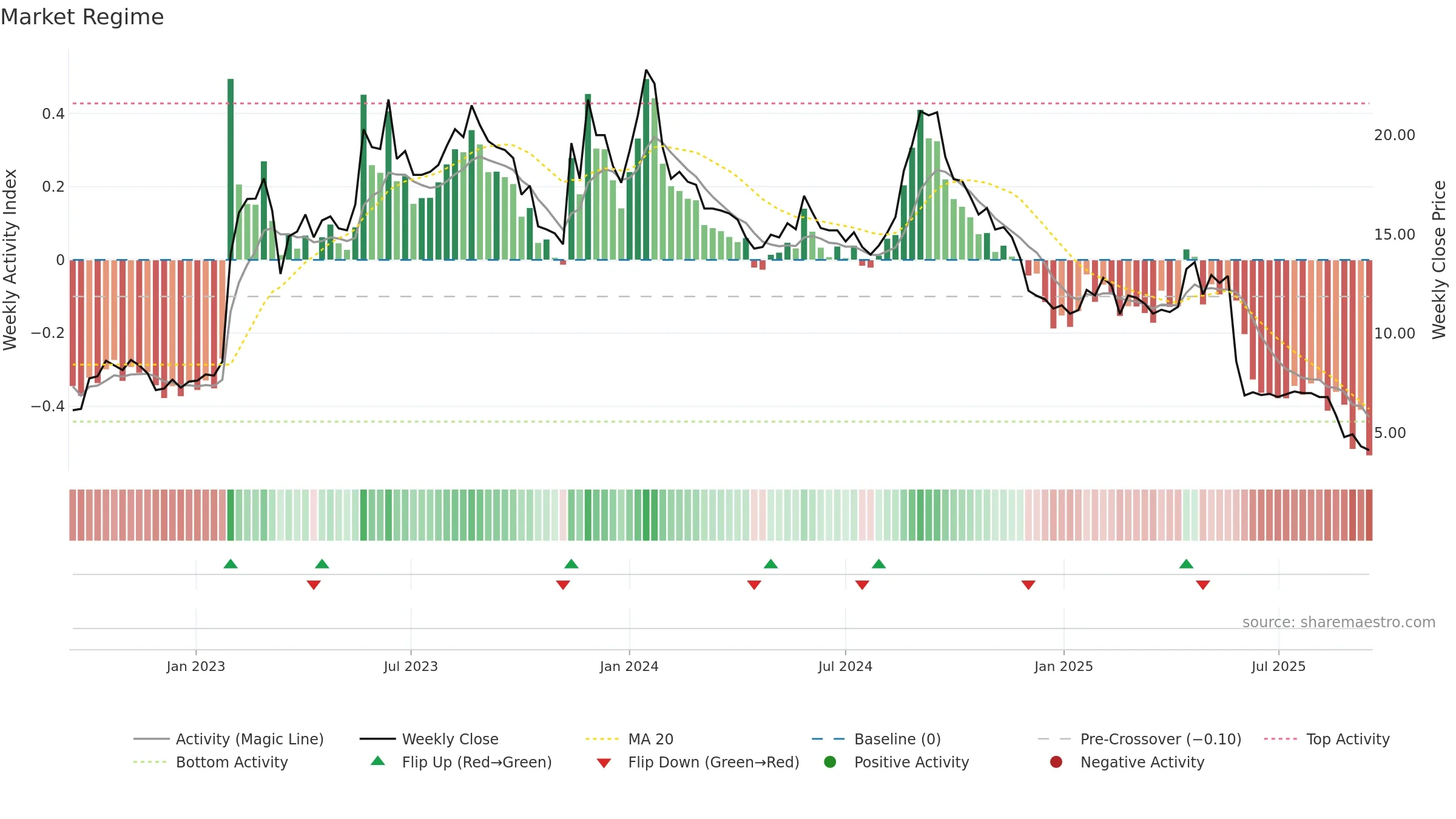Screen dimensions: 1456x819
Task: Toggle Baseline (0) legend entry
Action: click(x=876, y=739)
